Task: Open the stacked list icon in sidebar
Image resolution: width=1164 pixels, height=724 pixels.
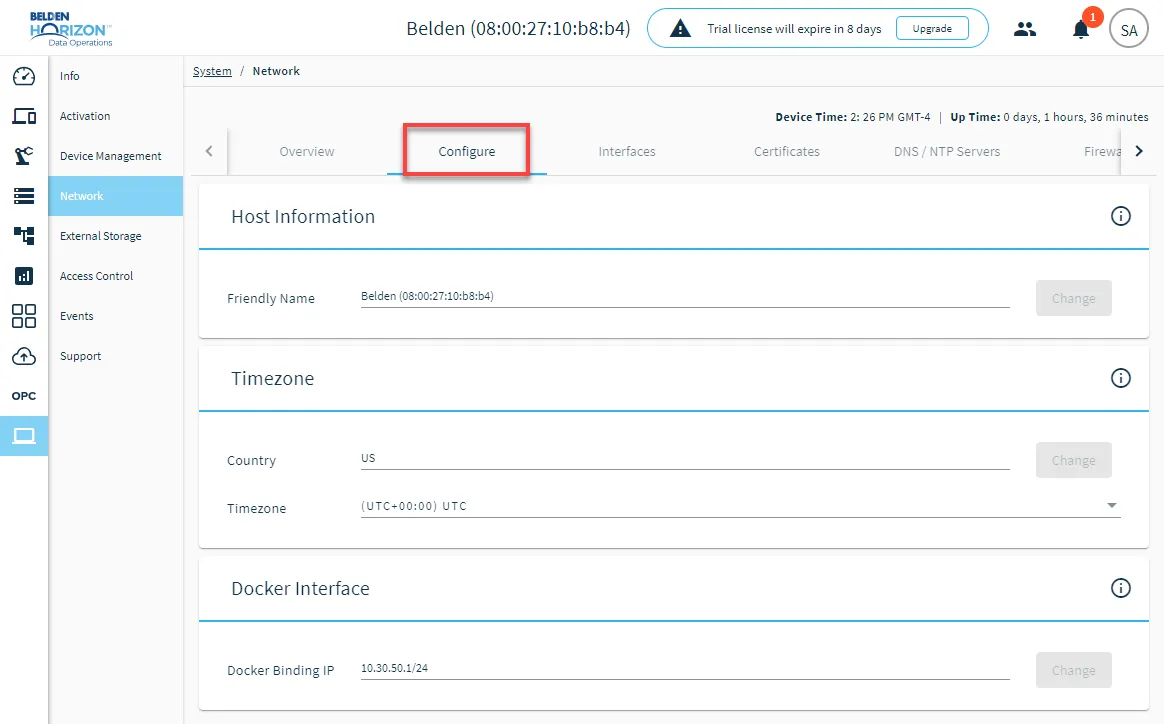Action: tap(24, 196)
